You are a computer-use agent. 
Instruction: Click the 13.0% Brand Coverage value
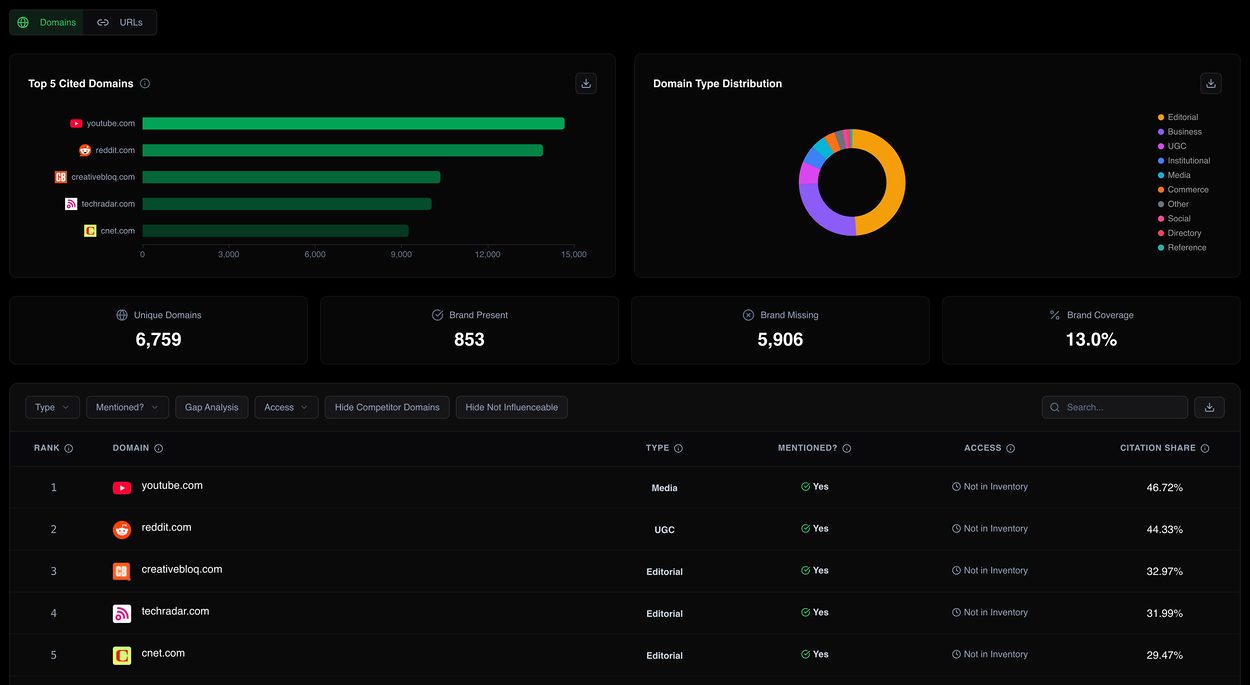pyautogui.click(x=1091, y=340)
